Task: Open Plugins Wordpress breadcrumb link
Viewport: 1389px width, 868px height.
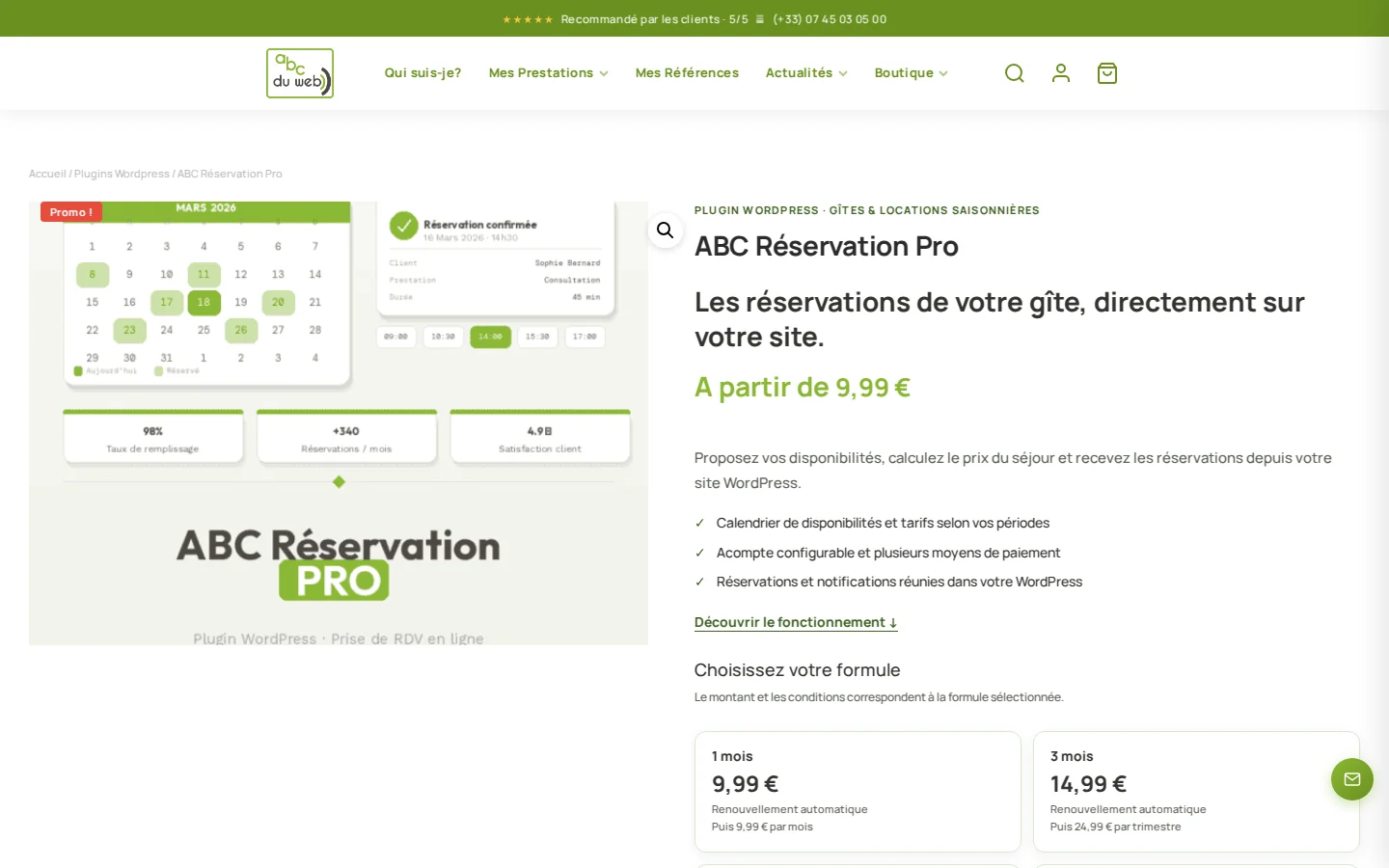Action: (x=122, y=174)
